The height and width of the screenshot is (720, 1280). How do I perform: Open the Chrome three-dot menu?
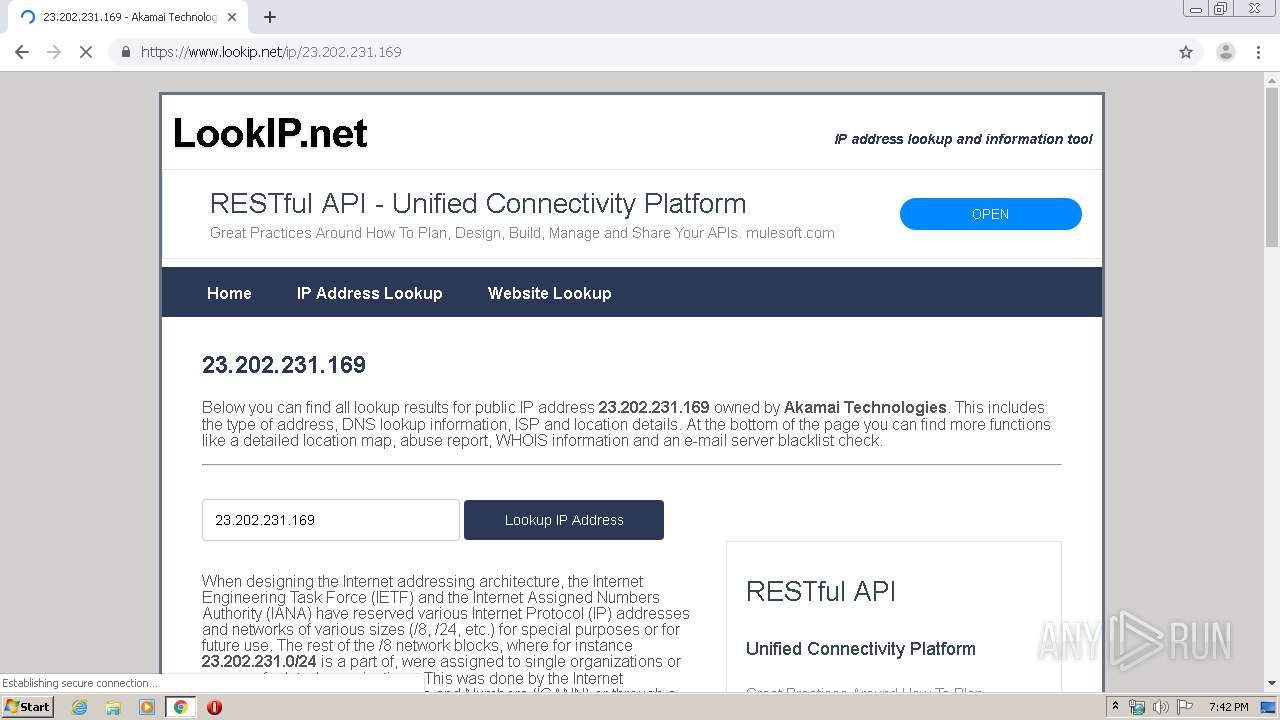[1258, 52]
